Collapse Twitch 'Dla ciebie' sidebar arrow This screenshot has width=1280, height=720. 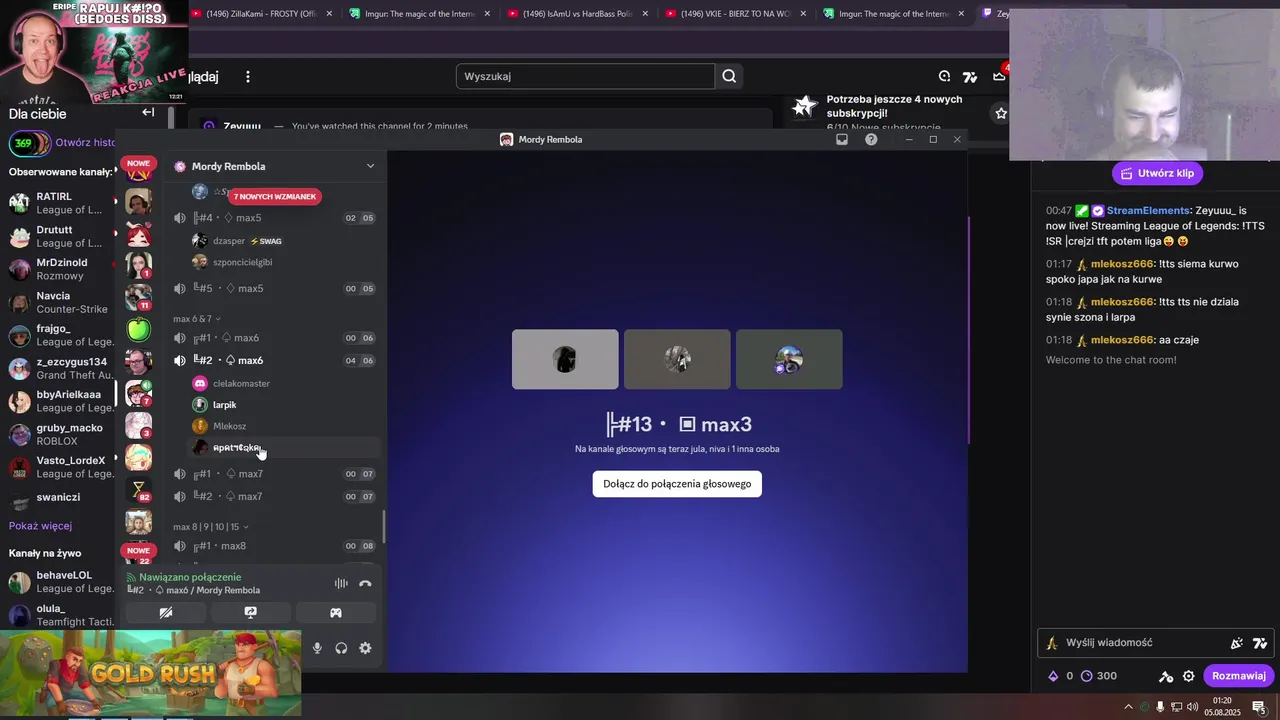tap(148, 112)
